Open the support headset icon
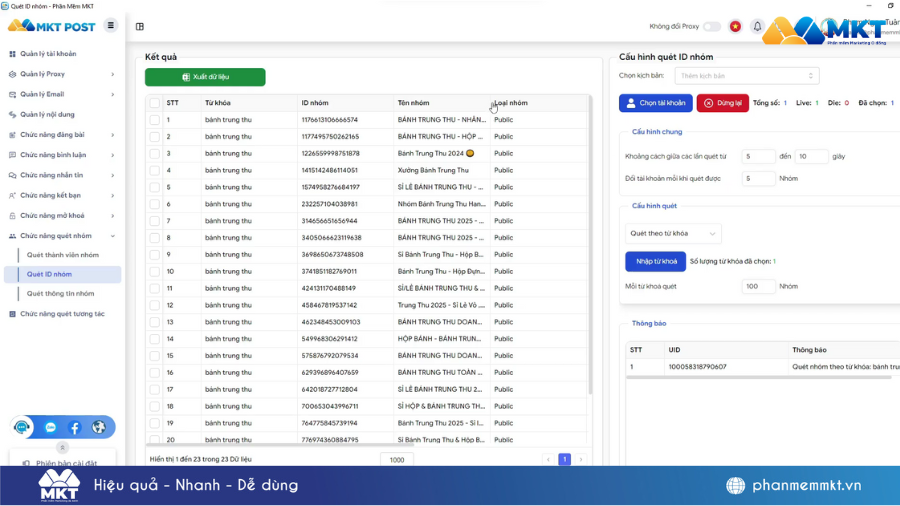 coord(22,427)
